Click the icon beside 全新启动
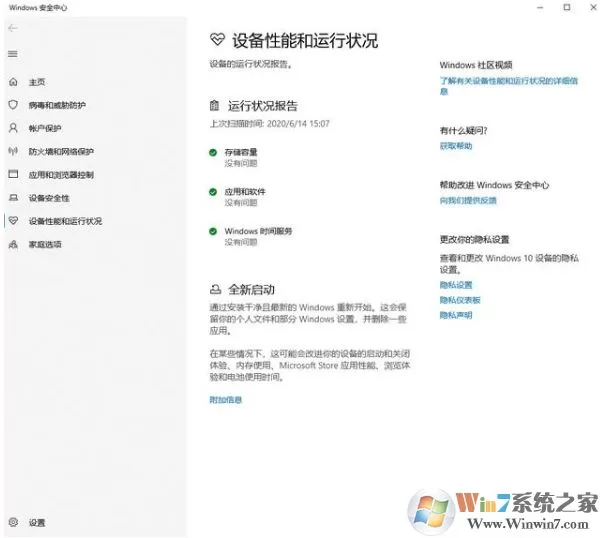This screenshot has width=605, height=538. (x=215, y=289)
